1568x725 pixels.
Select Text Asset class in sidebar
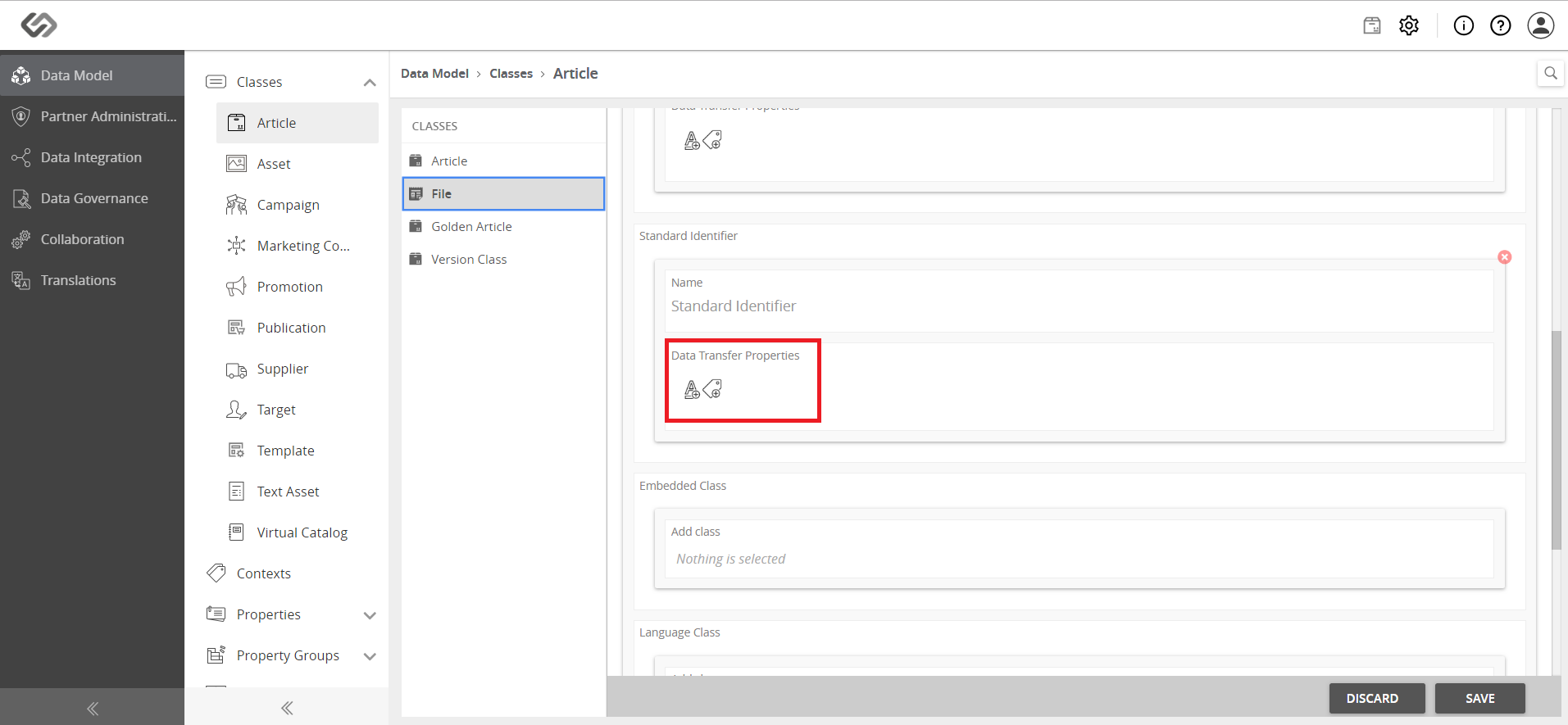pos(298,492)
